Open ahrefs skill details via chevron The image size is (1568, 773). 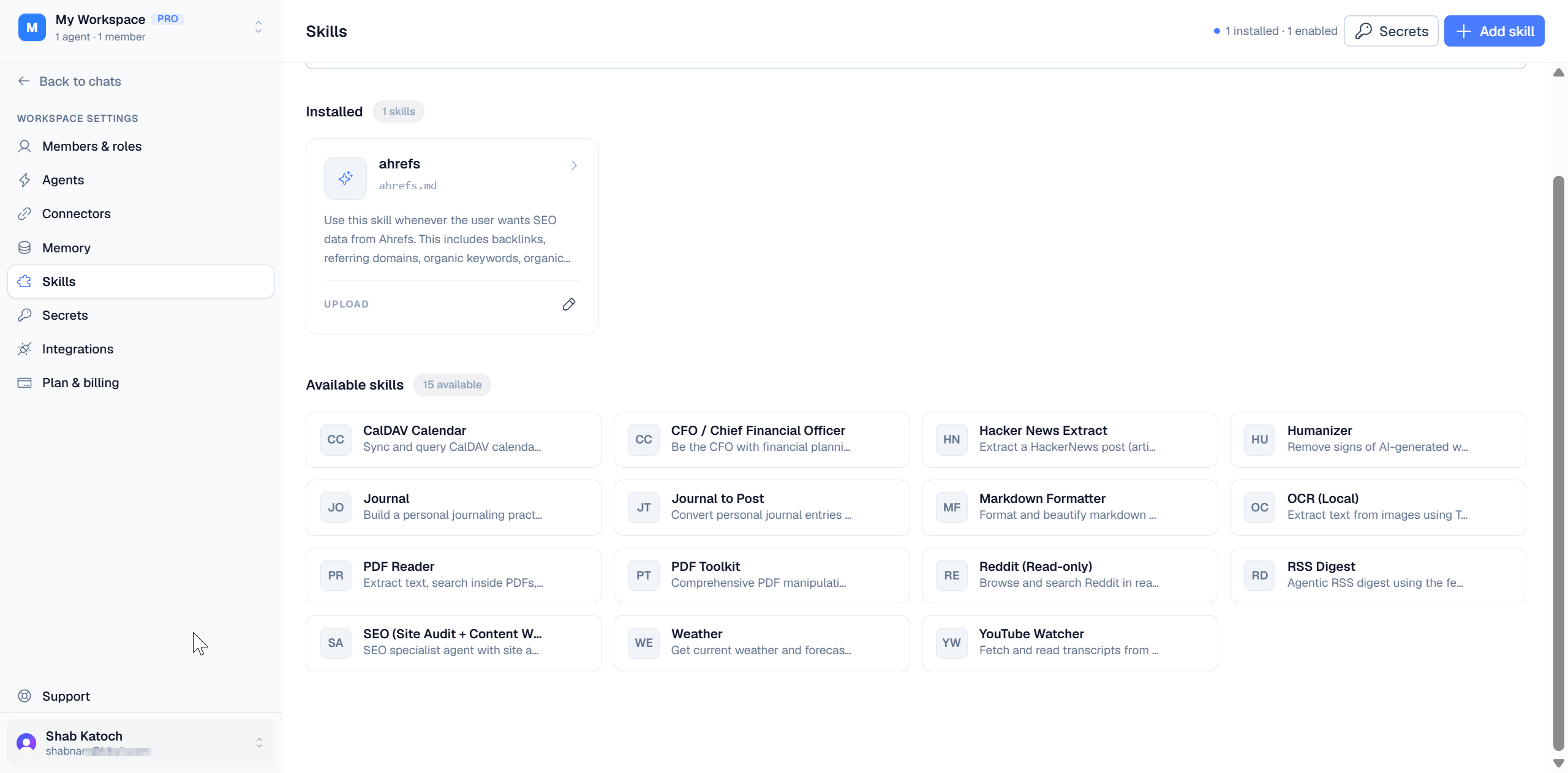574,165
